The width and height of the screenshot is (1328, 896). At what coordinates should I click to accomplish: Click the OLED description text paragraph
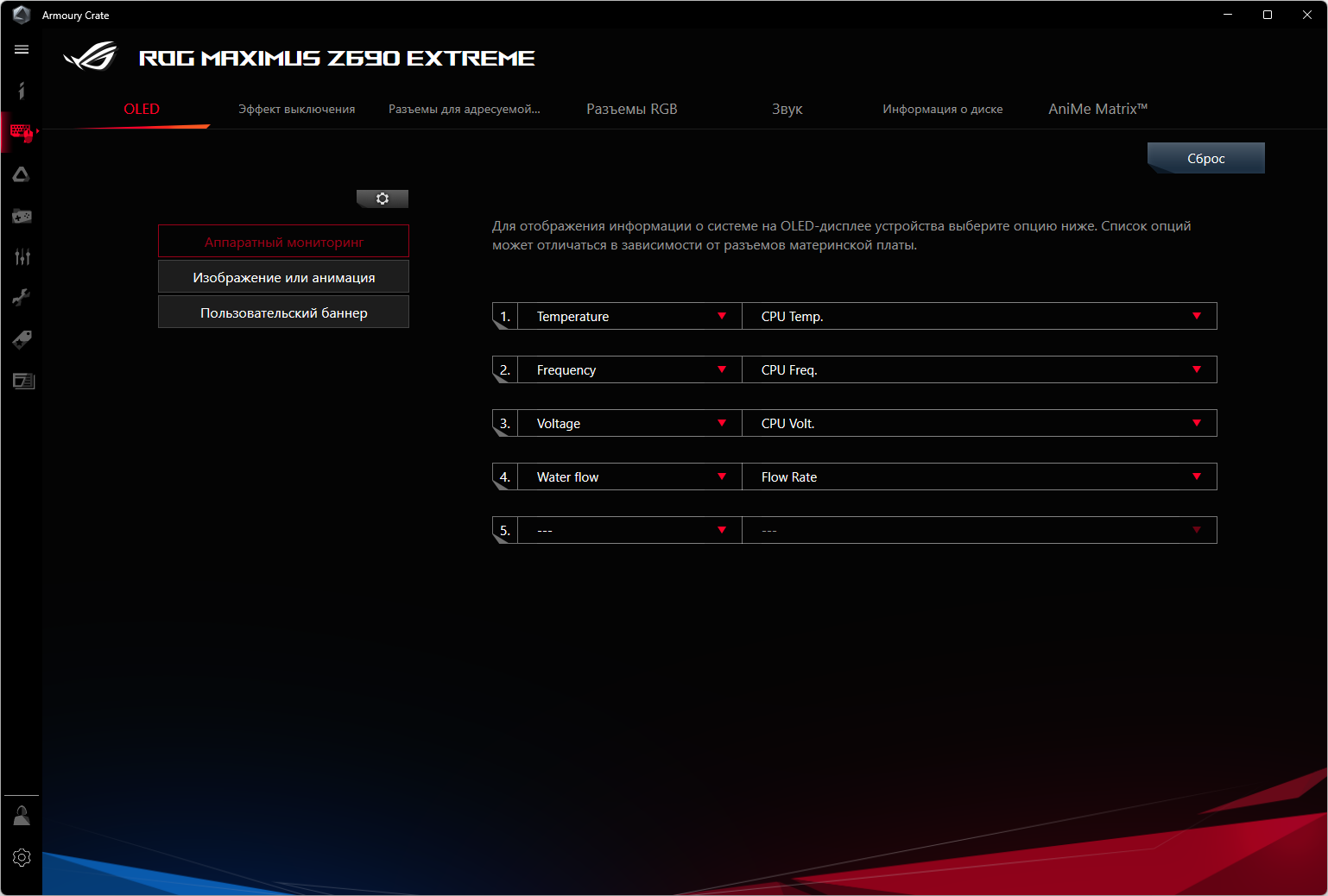coord(842,236)
